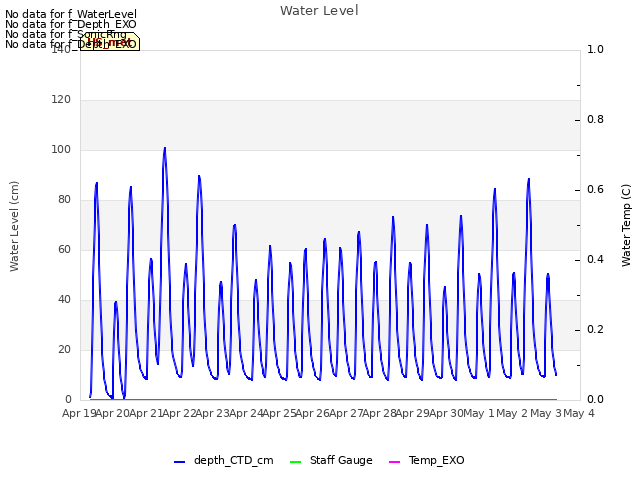The width and height of the screenshot is (640, 480).
Task: Click the blue depth_CTD_cm legend swatch
Action: coord(180,462)
